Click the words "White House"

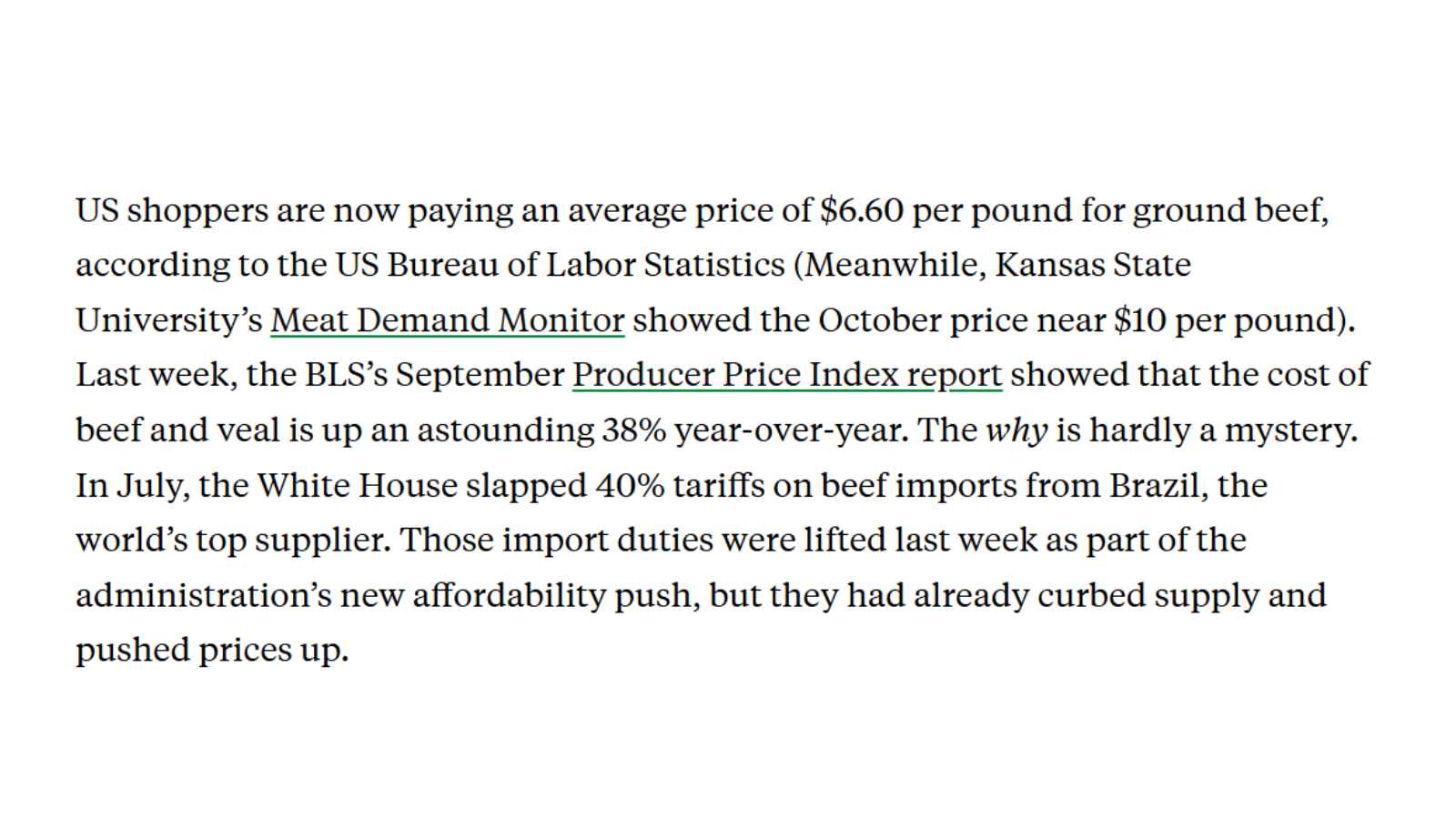[357, 485]
